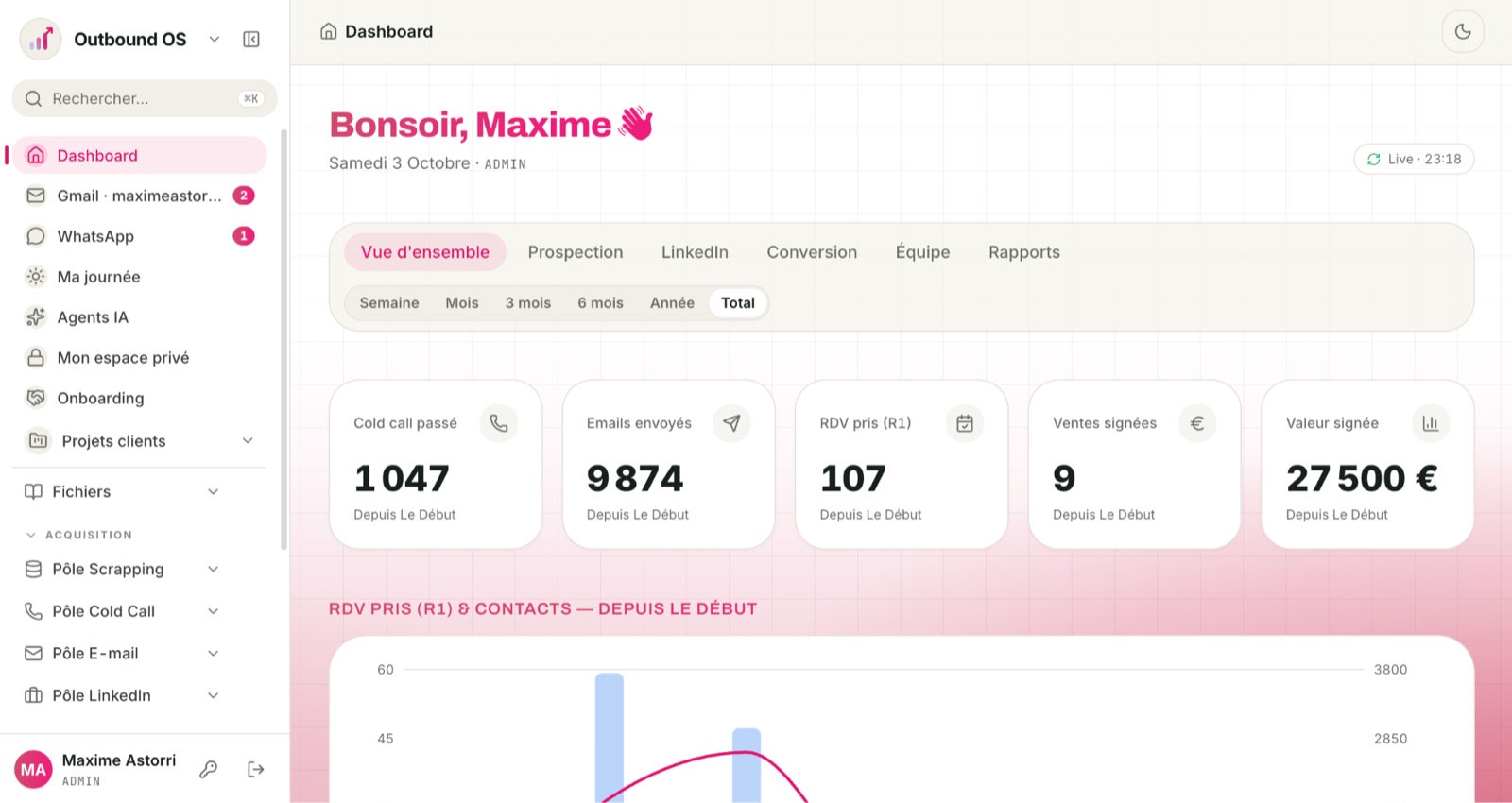This screenshot has width=1512, height=803.
Task: Select Année period filter
Action: pyautogui.click(x=672, y=303)
